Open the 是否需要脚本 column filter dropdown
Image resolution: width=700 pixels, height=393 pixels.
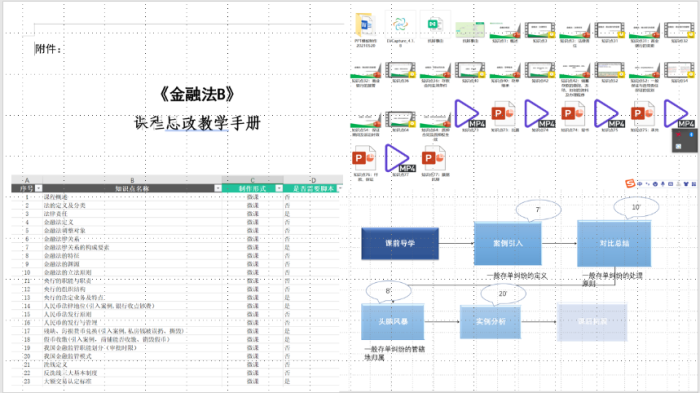(x=340, y=188)
